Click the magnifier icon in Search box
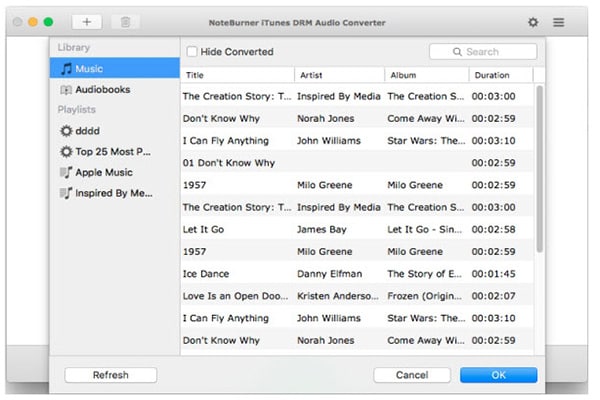Screen dimensions: 600x400 pos(457,52)
